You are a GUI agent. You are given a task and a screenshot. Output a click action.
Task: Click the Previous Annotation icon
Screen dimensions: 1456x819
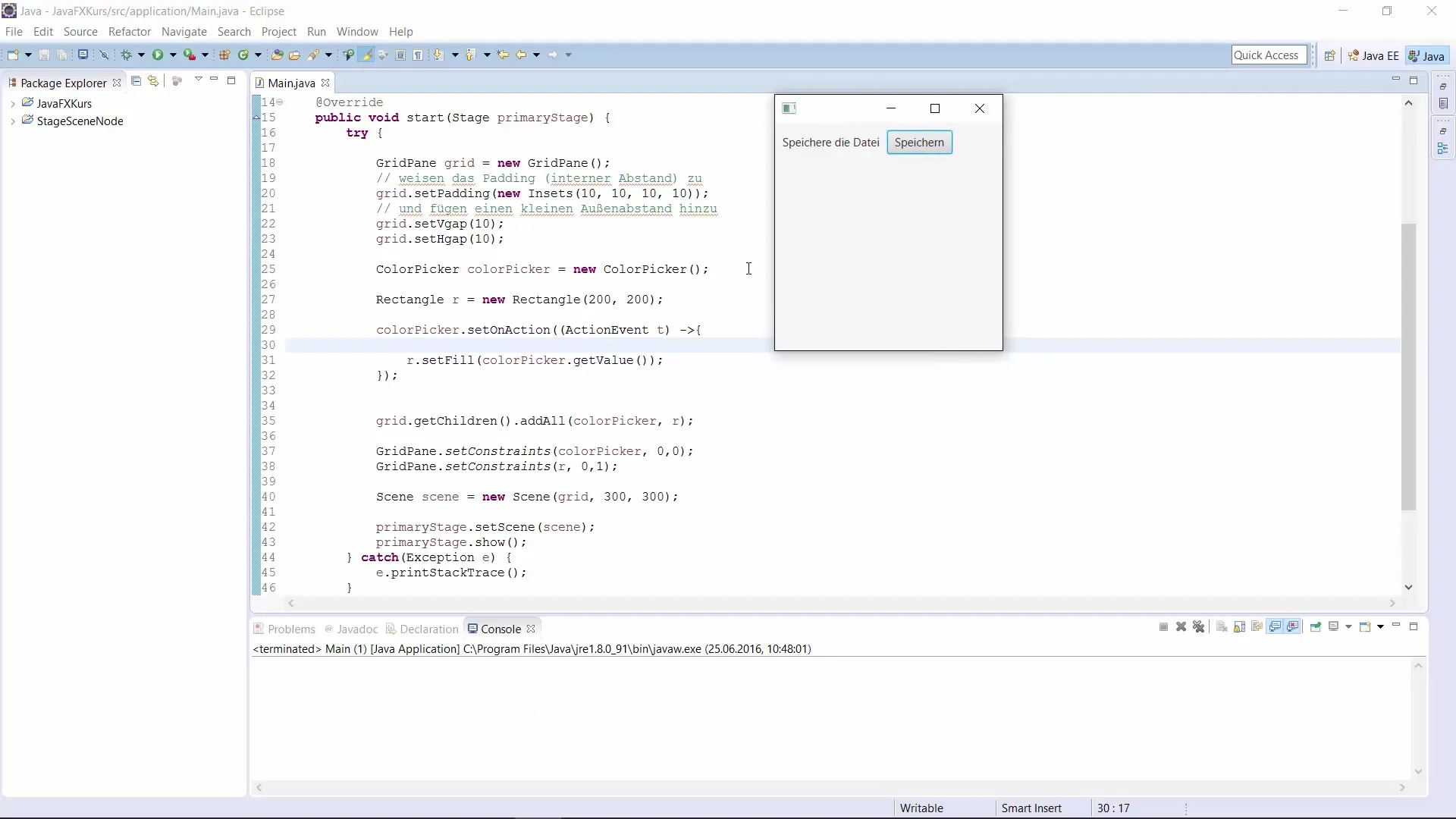tap(470, 55)
